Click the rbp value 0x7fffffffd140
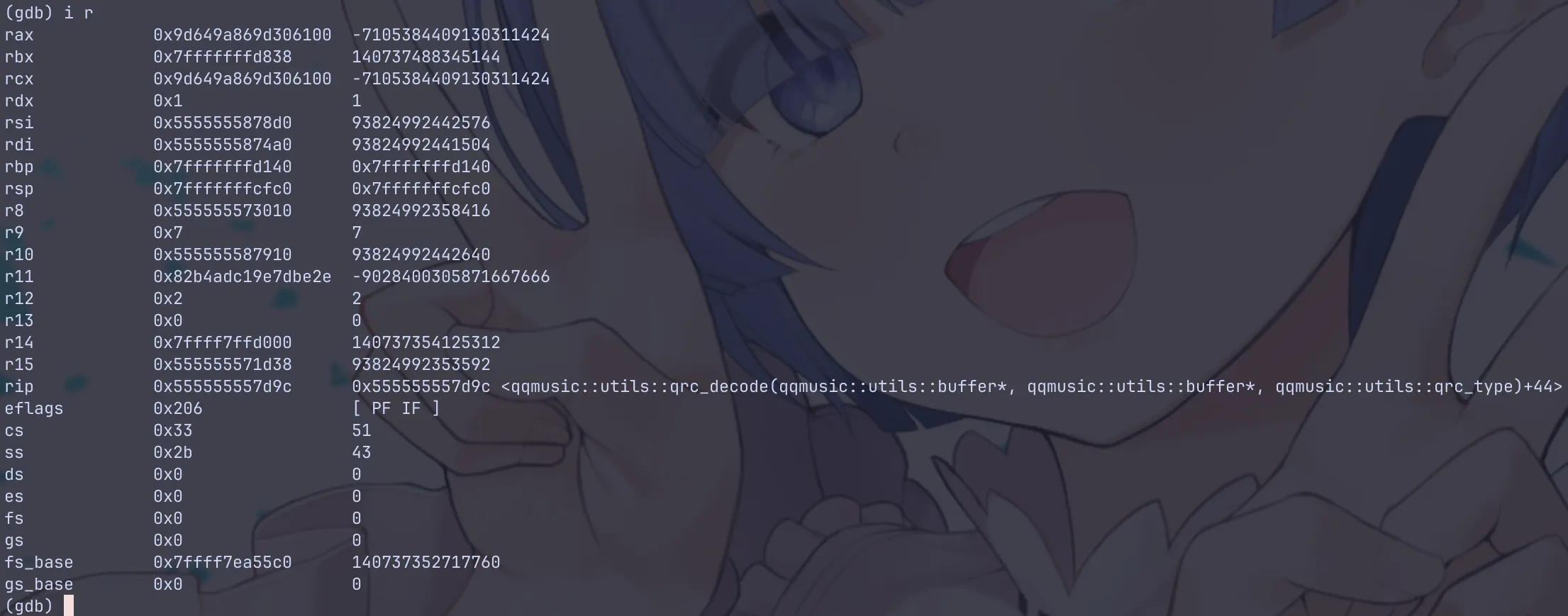Viewport: 1568px width, 616px height. coord(223,167)
